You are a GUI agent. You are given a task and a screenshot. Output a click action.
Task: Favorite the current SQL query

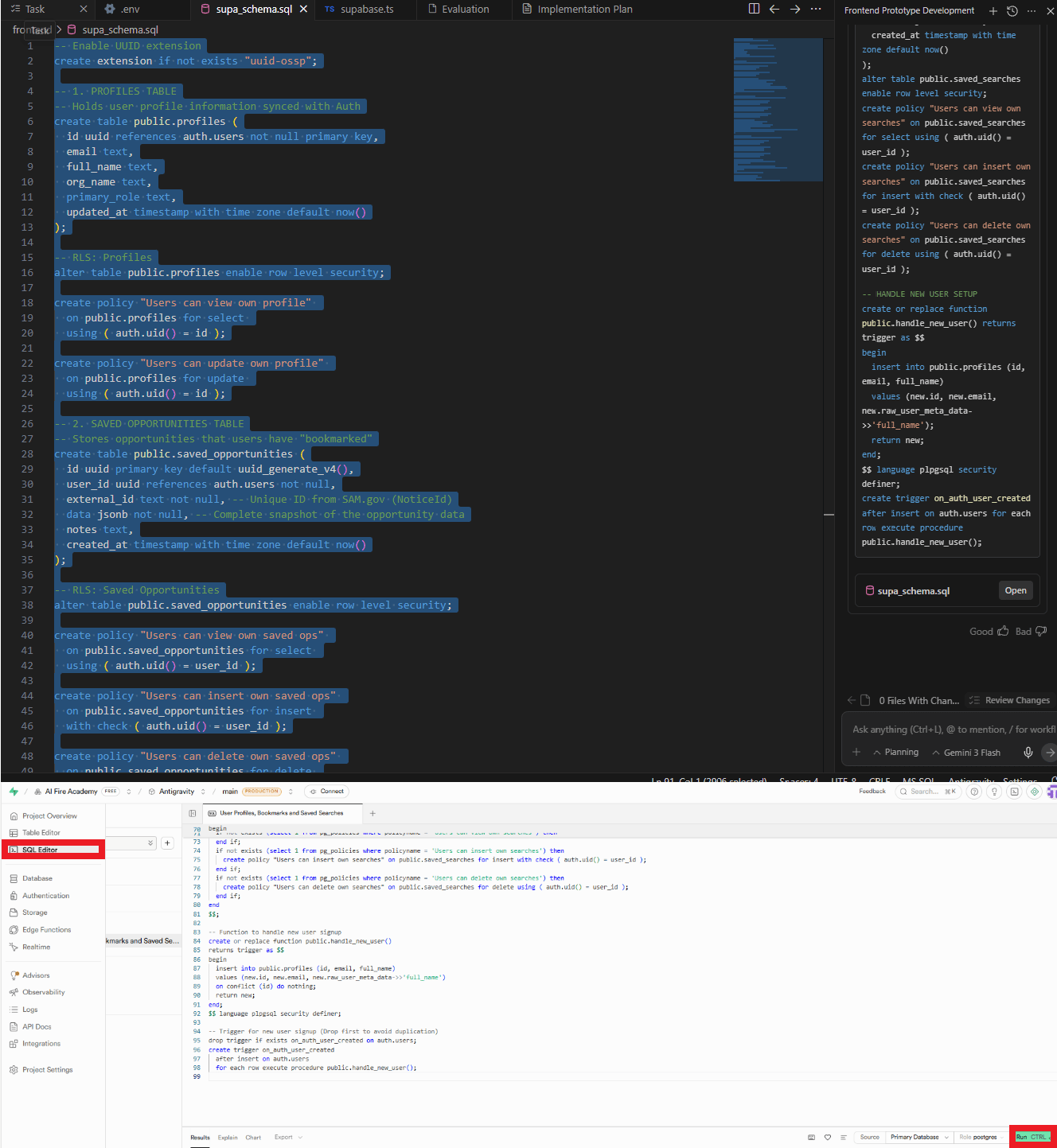(x=828, y=1137)
